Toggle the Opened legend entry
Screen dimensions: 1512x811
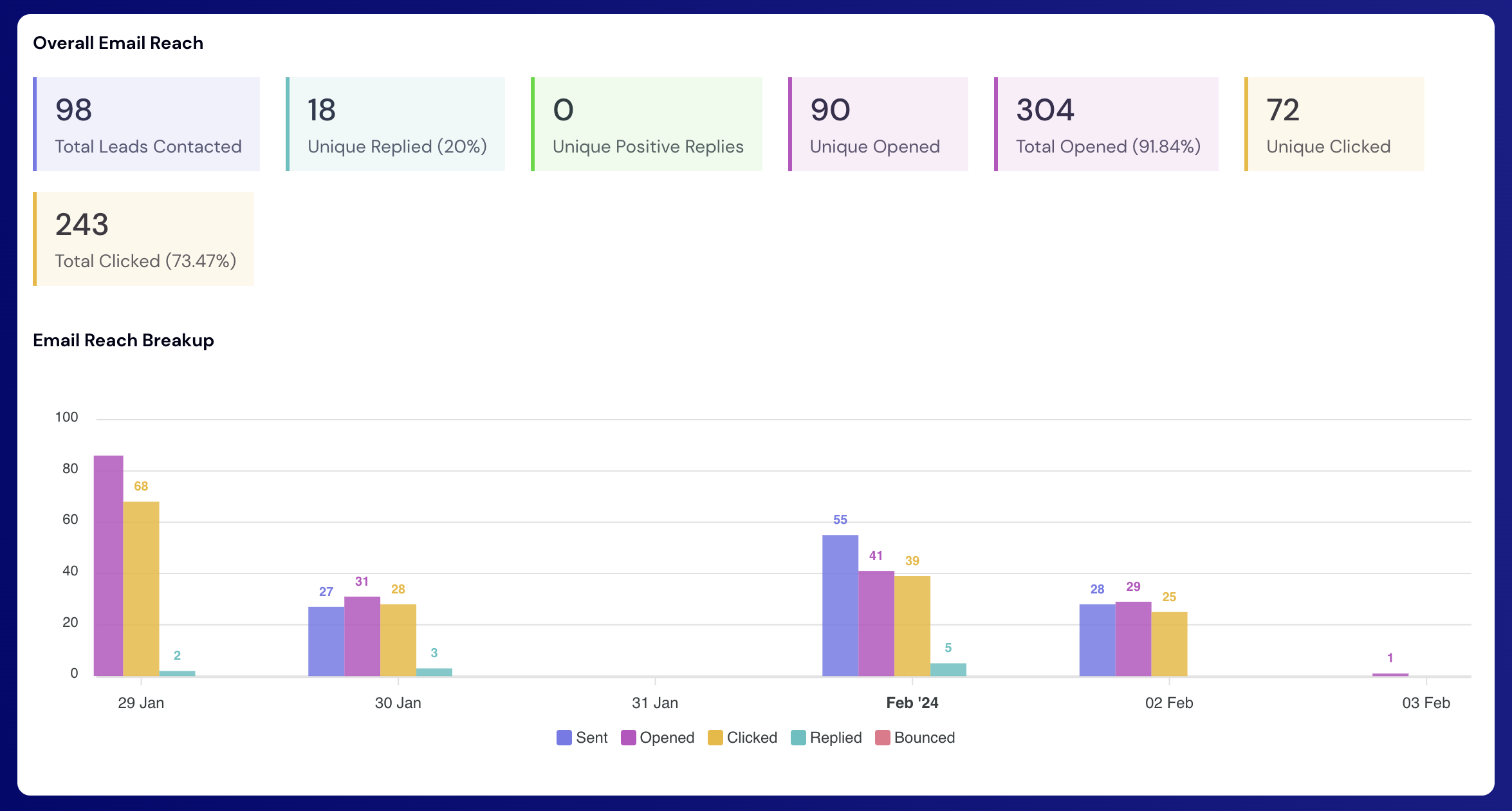pos(658,738)
